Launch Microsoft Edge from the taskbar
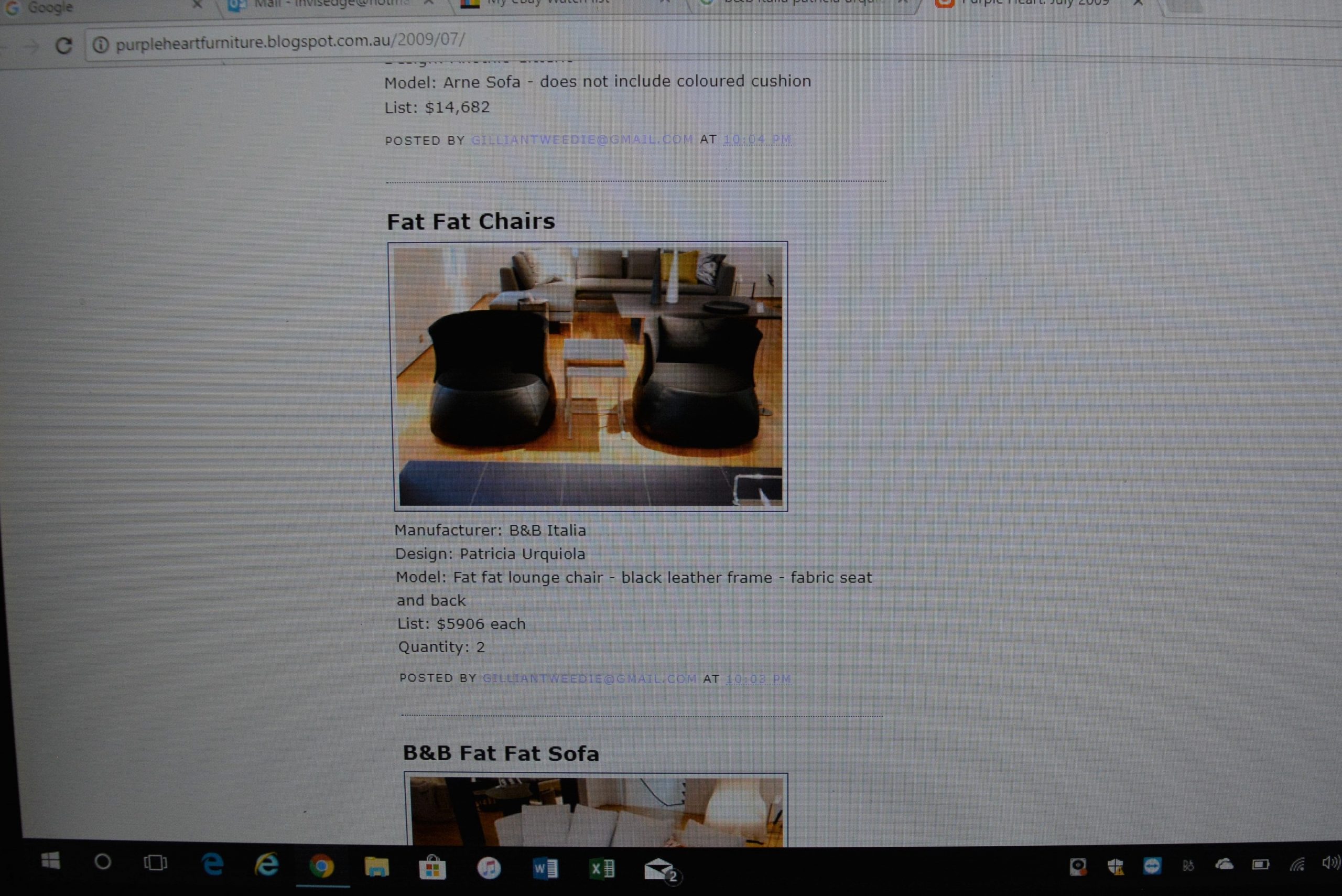Screen dimensions: 1342x896 212,865
